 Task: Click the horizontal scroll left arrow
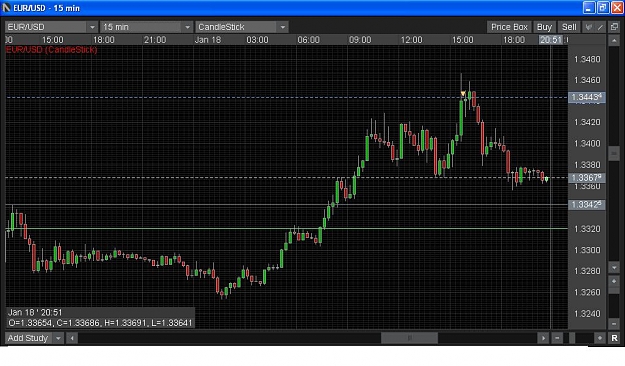coord(72,338)
